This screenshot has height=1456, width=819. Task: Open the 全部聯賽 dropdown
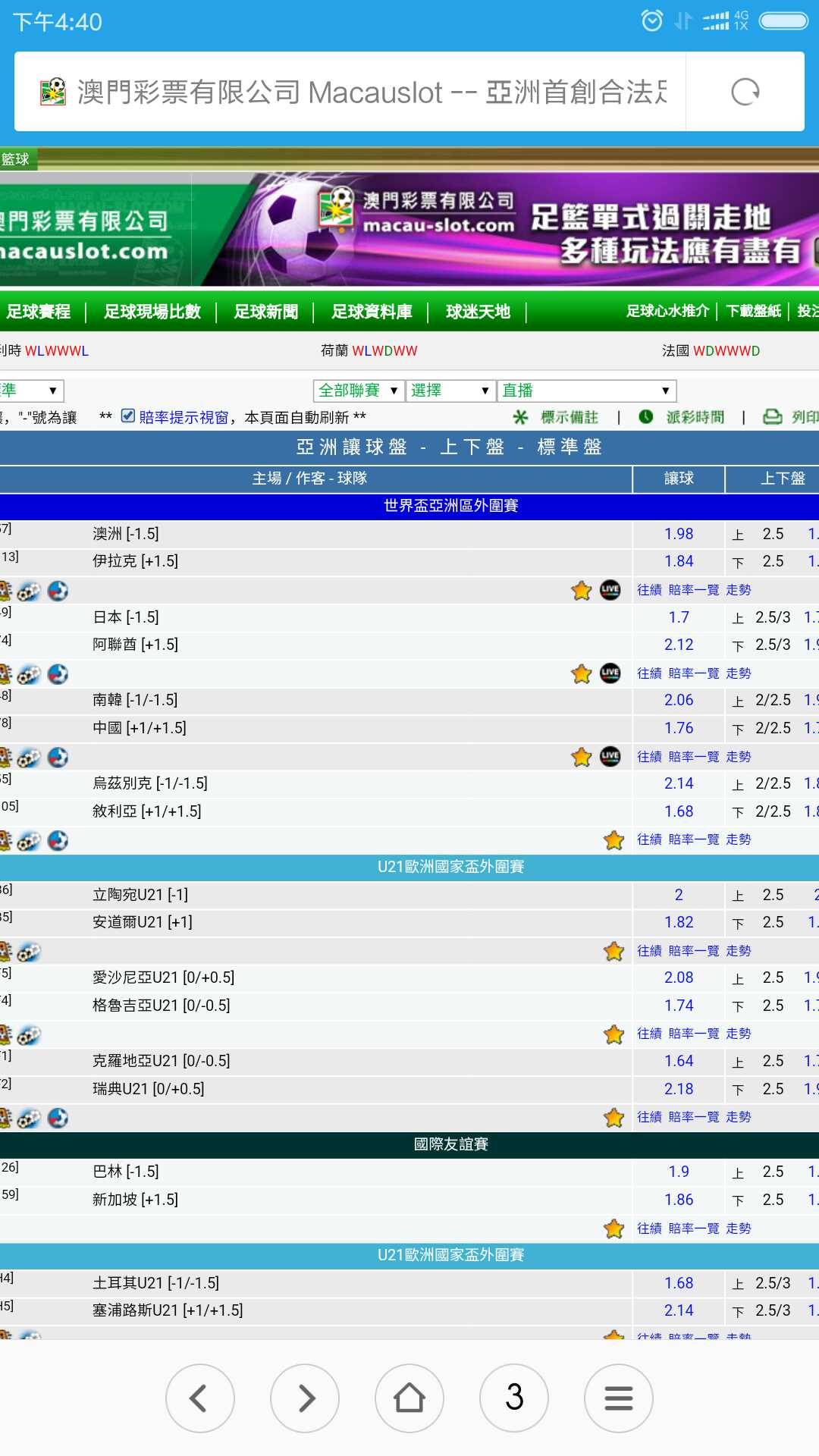pos(359,391)
